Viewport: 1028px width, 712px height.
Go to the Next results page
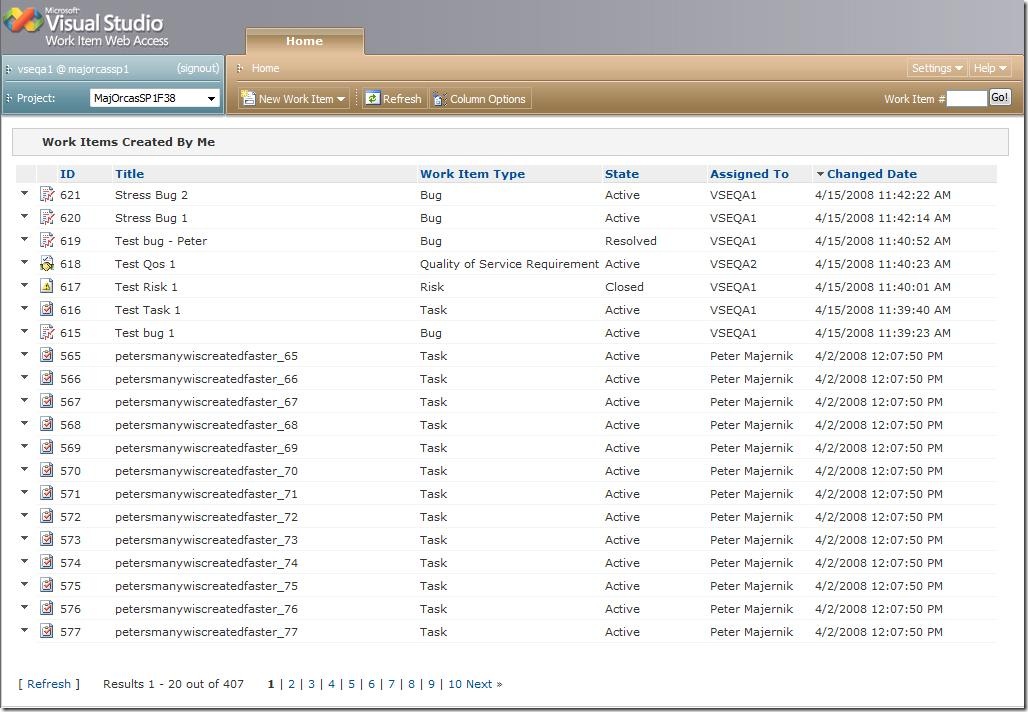pyautogui.click(x=484, y=684)
